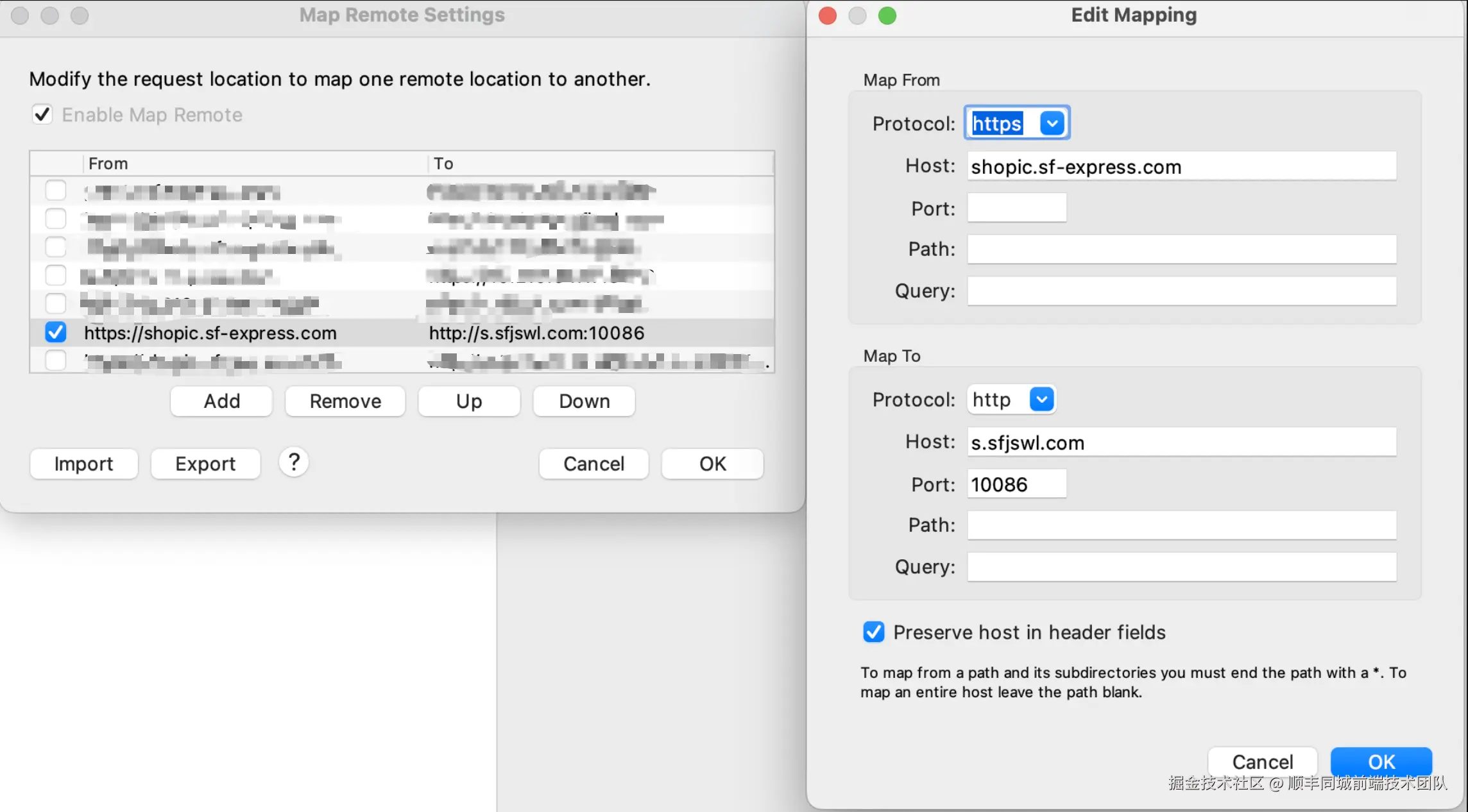
Task: Uncheck the shopic.sf-express.com mapping row
Action: click(x=56, y=332)
